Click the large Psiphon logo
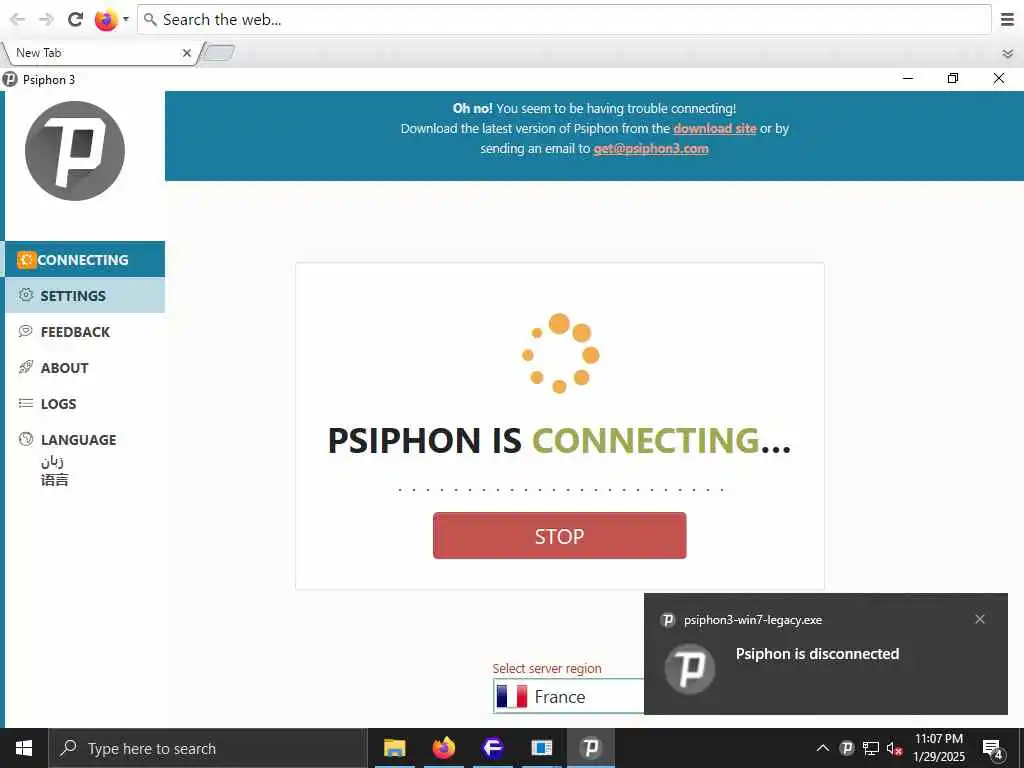Image resolution: width=1024 pixels, height=768 pixels. tap(74, 151)
